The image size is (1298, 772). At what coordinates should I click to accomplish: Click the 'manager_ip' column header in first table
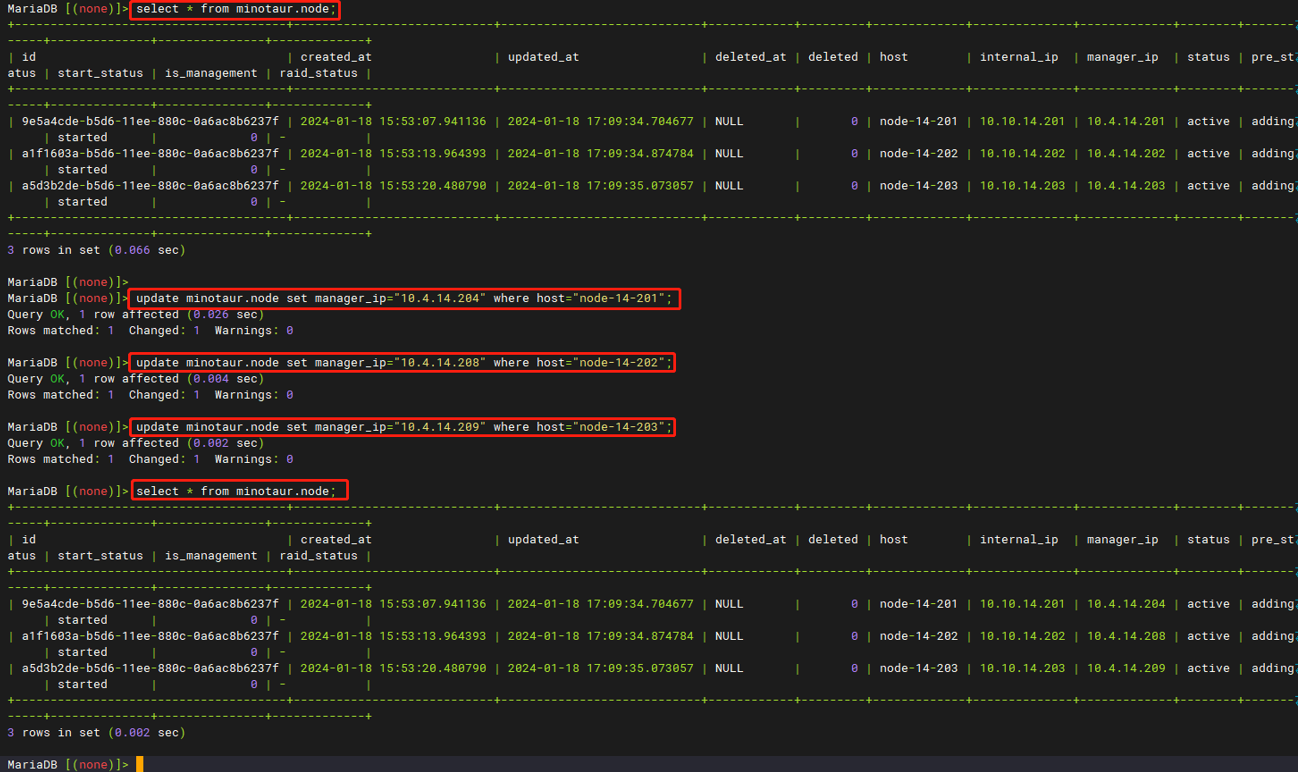(x=1122, y=57)
